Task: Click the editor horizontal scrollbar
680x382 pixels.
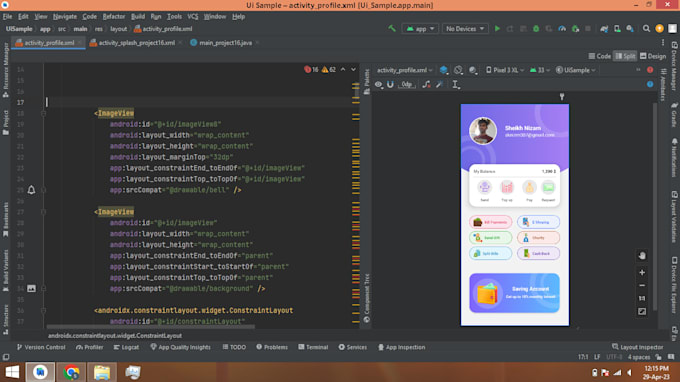Action: (x=150, y=327)
